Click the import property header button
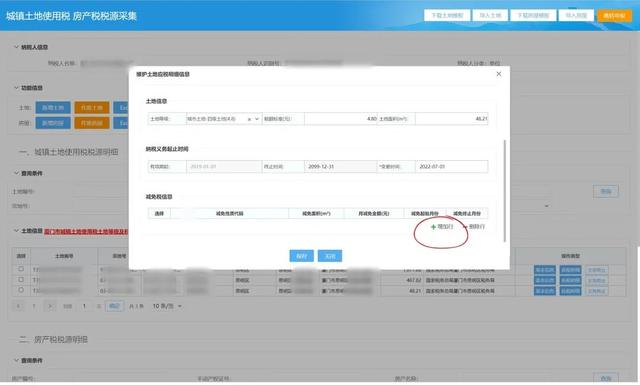Image resolution: width=640 pixels, height=385 pixels. click(576, 16)
